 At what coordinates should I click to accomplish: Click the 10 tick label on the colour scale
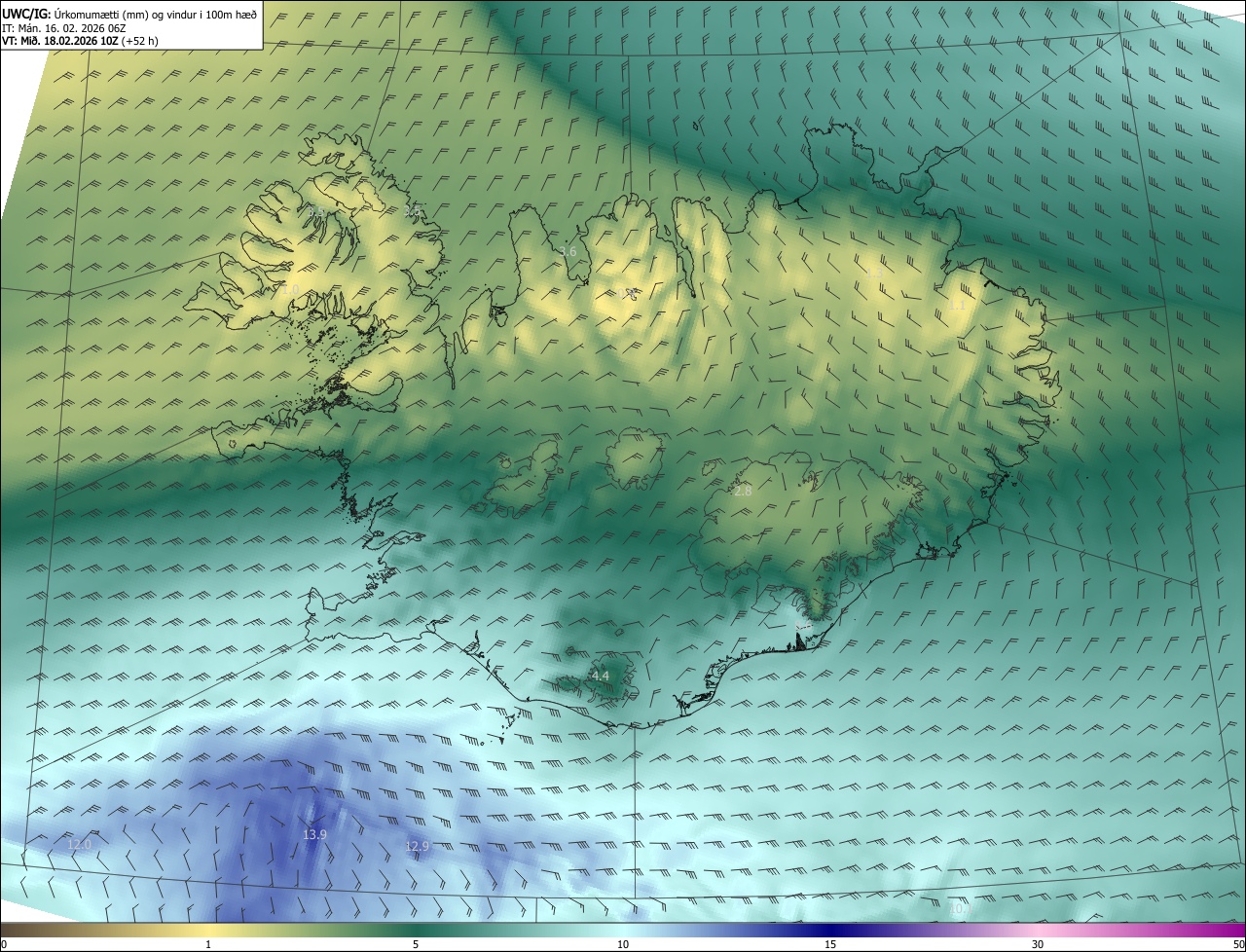point(623,944)
